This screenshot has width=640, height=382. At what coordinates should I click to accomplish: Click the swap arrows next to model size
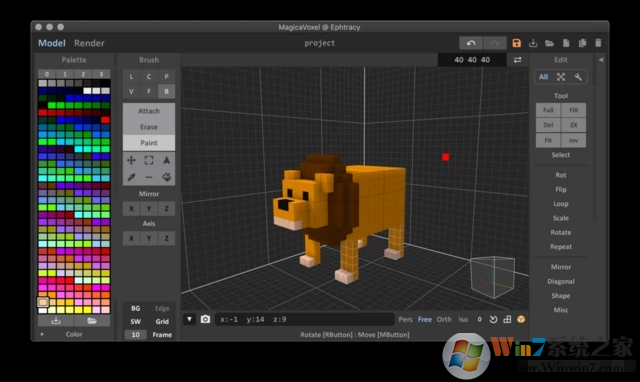(x=518, y=60)
